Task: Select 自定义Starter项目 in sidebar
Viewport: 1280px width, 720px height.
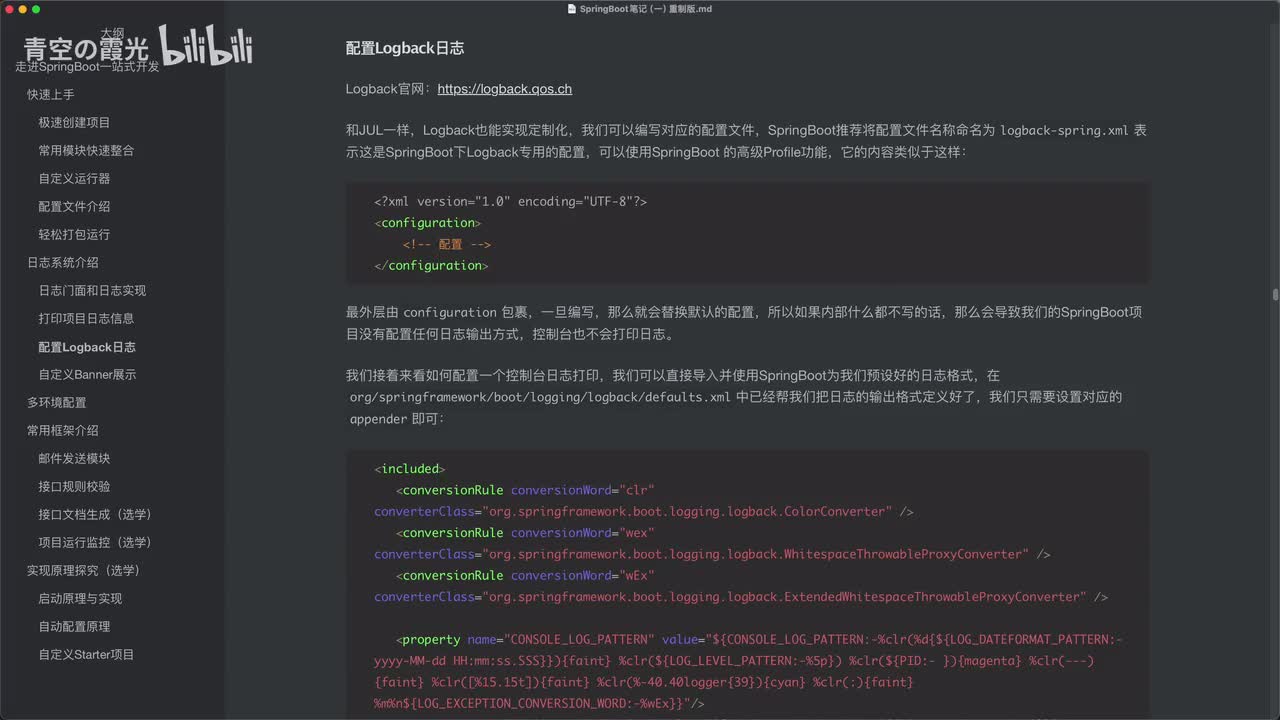Action: 87,655
